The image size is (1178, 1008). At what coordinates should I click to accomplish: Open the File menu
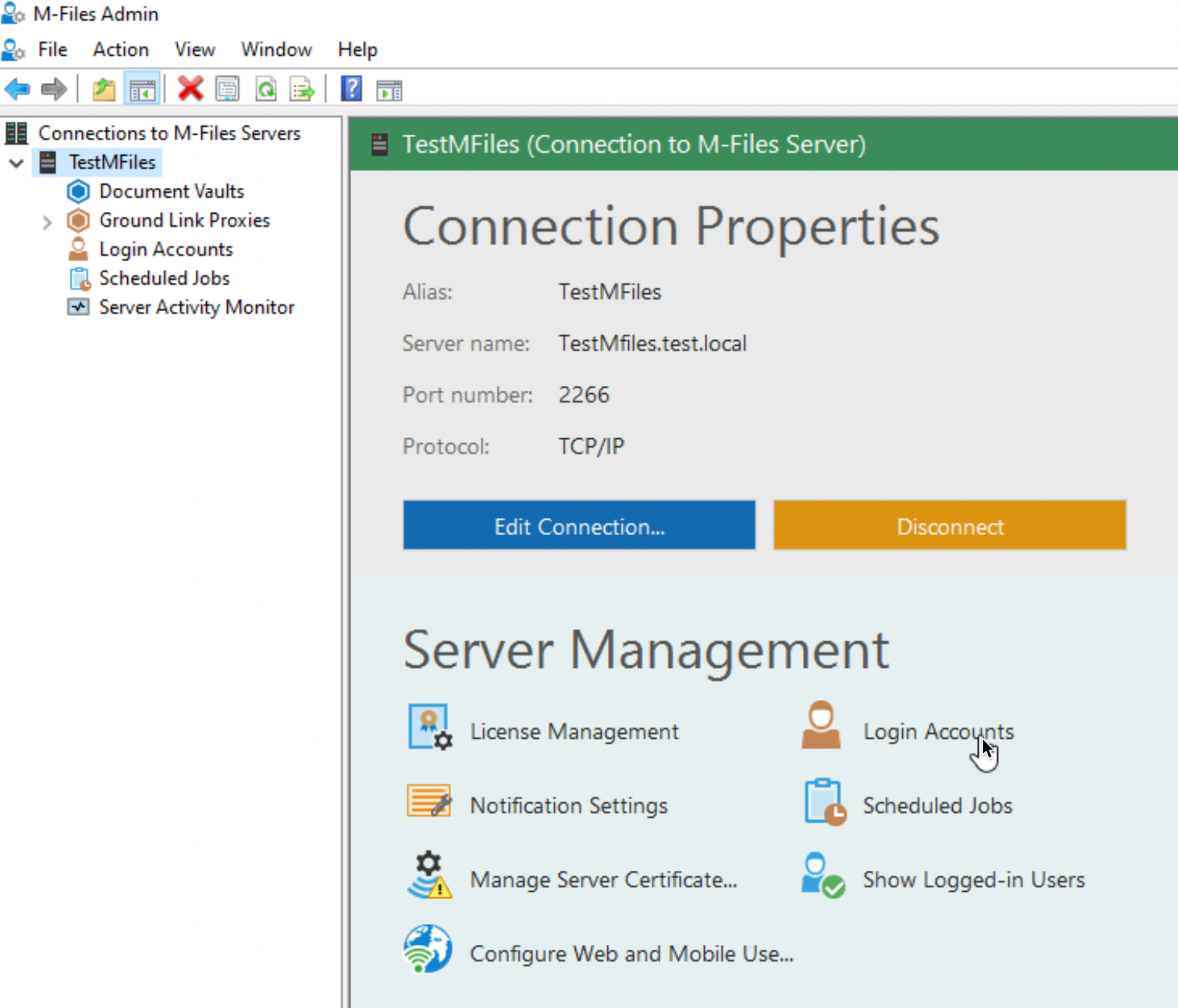coord(53,49)
